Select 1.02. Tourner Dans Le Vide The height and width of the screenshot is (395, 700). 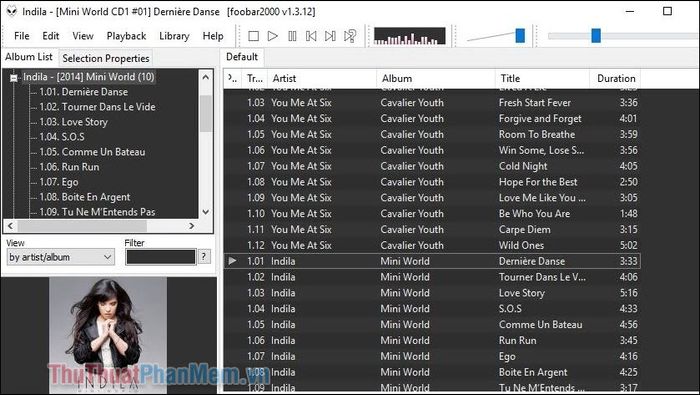click(x=97, y=107)
